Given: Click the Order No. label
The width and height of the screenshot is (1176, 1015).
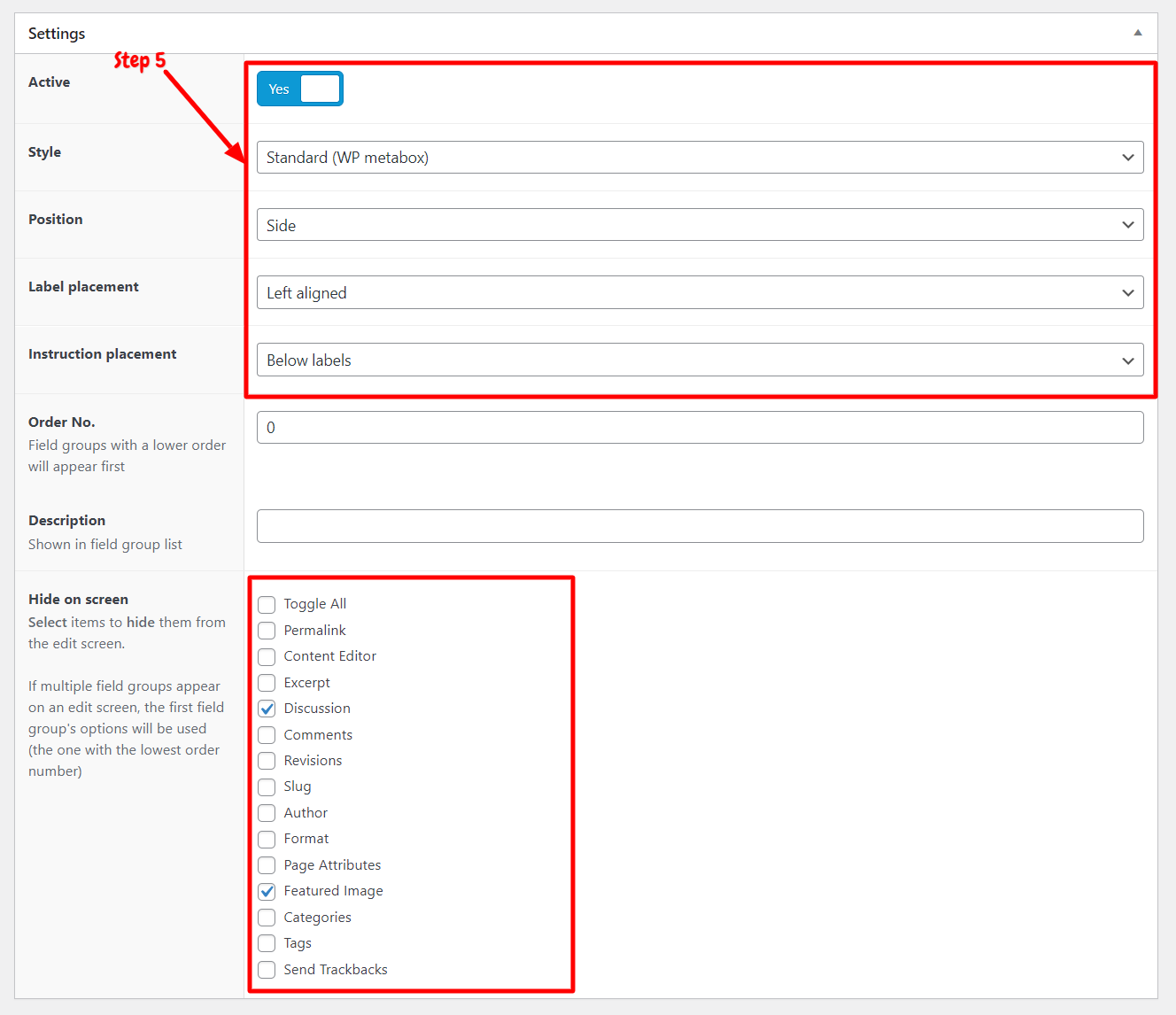Looking at the screenshot, I should [62, 422].
